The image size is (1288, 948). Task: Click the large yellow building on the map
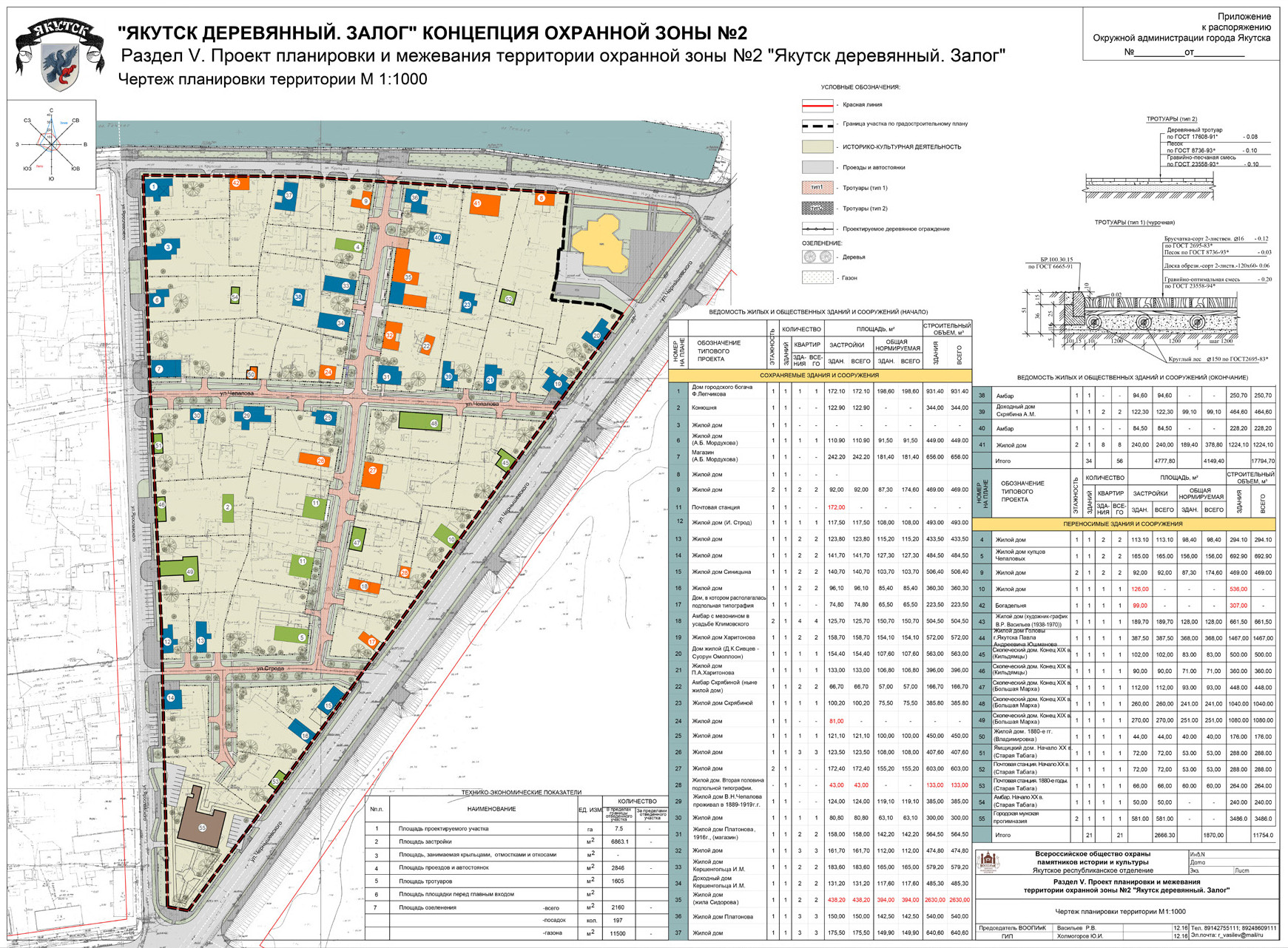tap(601, 244)
